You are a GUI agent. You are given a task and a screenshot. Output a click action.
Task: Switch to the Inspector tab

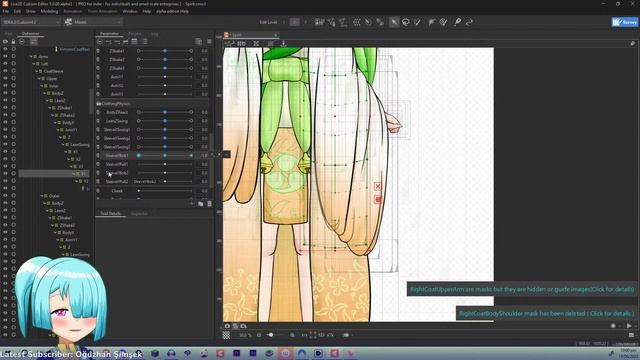coord(139,214)
